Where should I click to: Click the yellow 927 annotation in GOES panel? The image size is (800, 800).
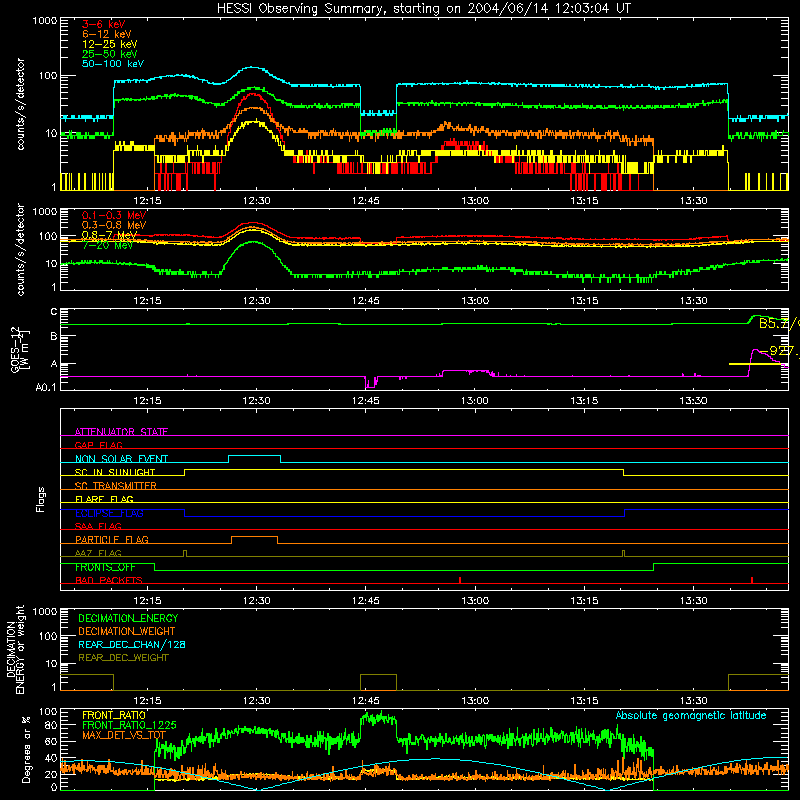[x=781, y=351]
